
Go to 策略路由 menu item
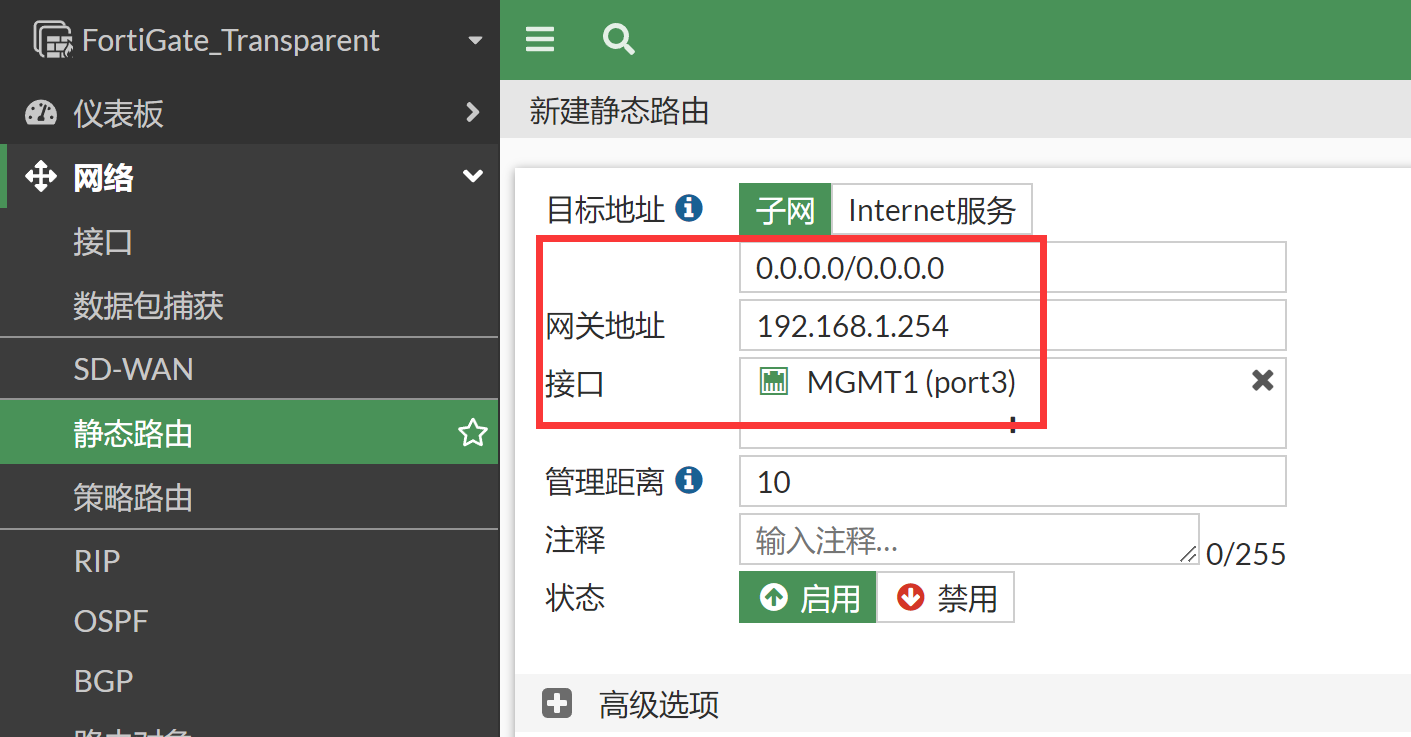click(133, 498)
